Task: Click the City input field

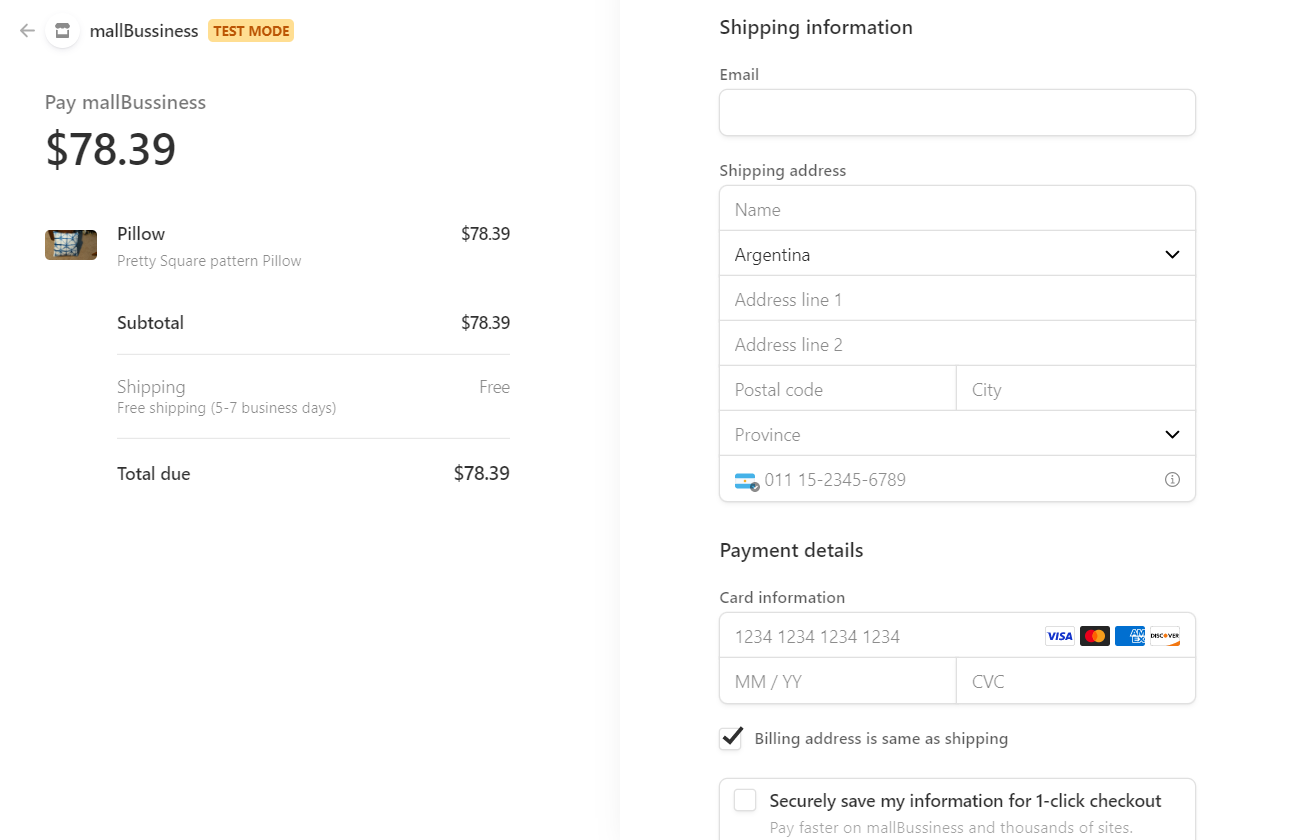Action: point(1075,390)
